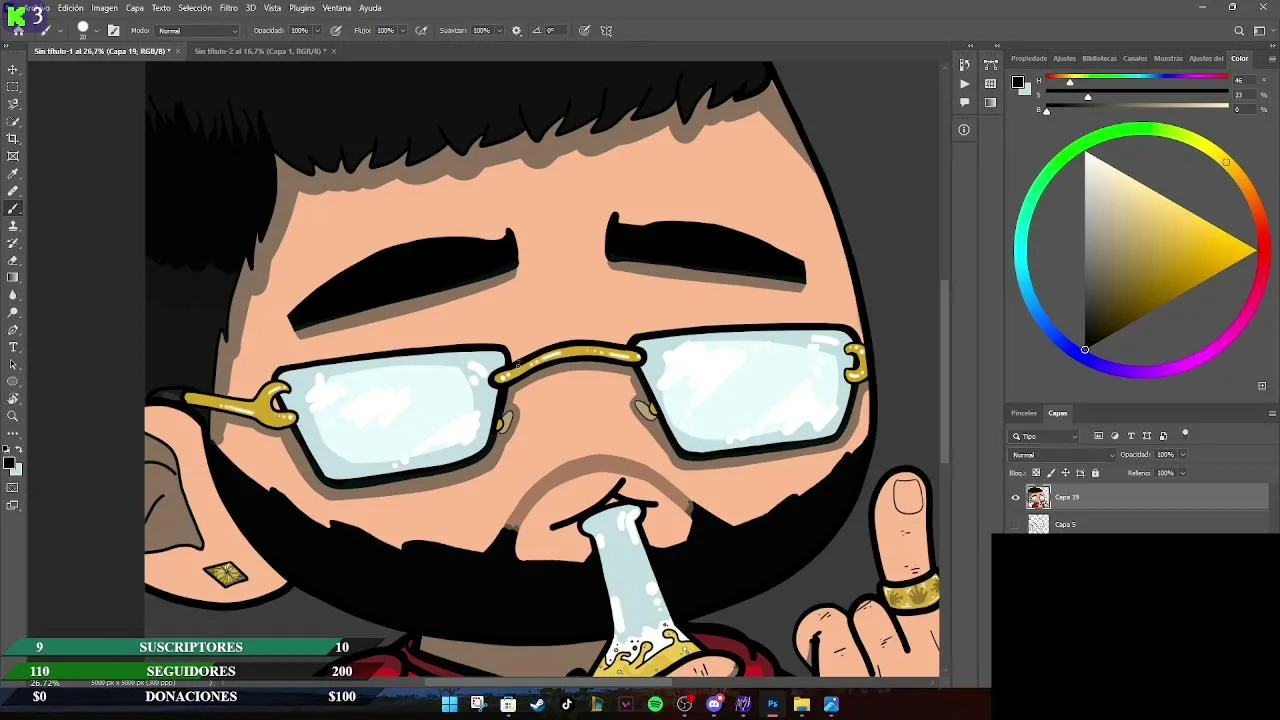Click the hue slider in Color panel
The height and width of the screenshot is (720, 1280).
[1137, 77]
